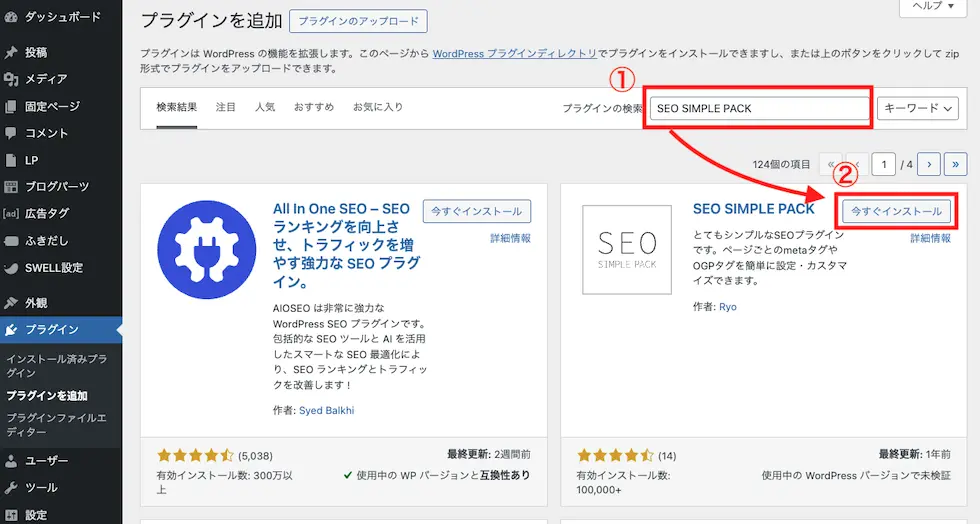Click the wrench icon beside ツール
The width and height of the screenshot is (980, 524).
point(10,488)
